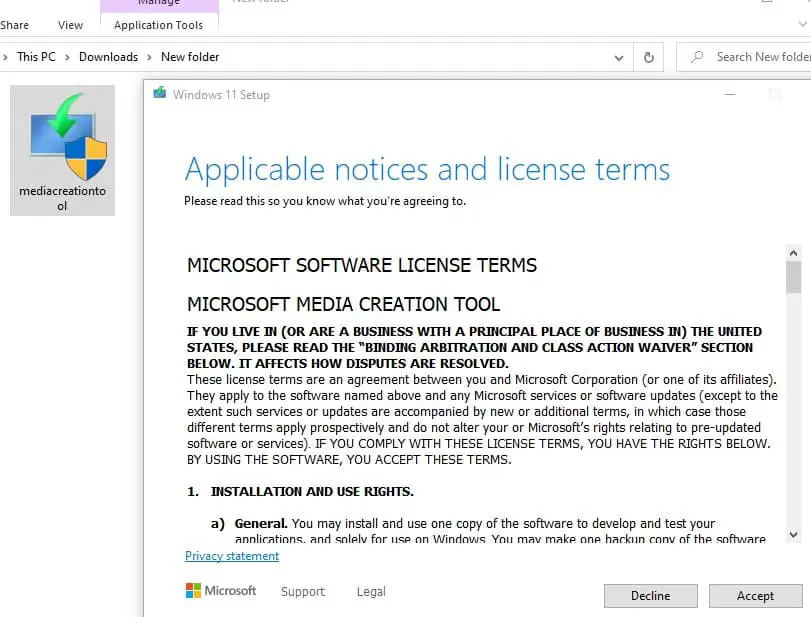Click the license scrollbar down arrow

point(793,534)
